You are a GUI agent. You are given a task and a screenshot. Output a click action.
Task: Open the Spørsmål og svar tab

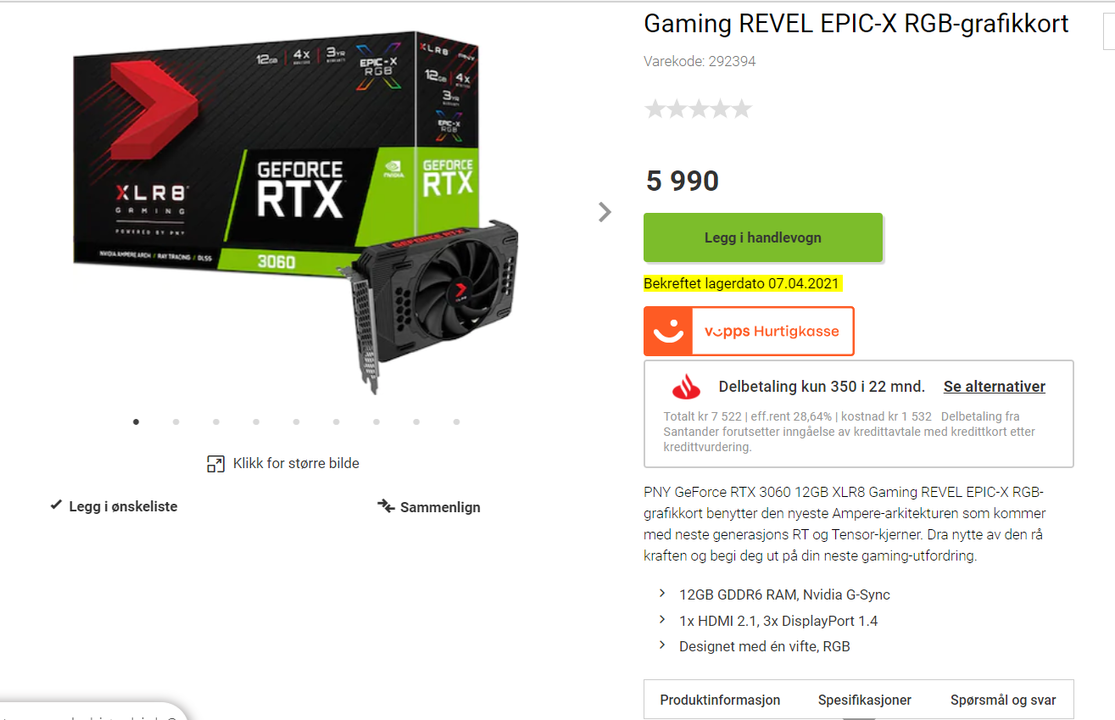(x=1003, y=700)
